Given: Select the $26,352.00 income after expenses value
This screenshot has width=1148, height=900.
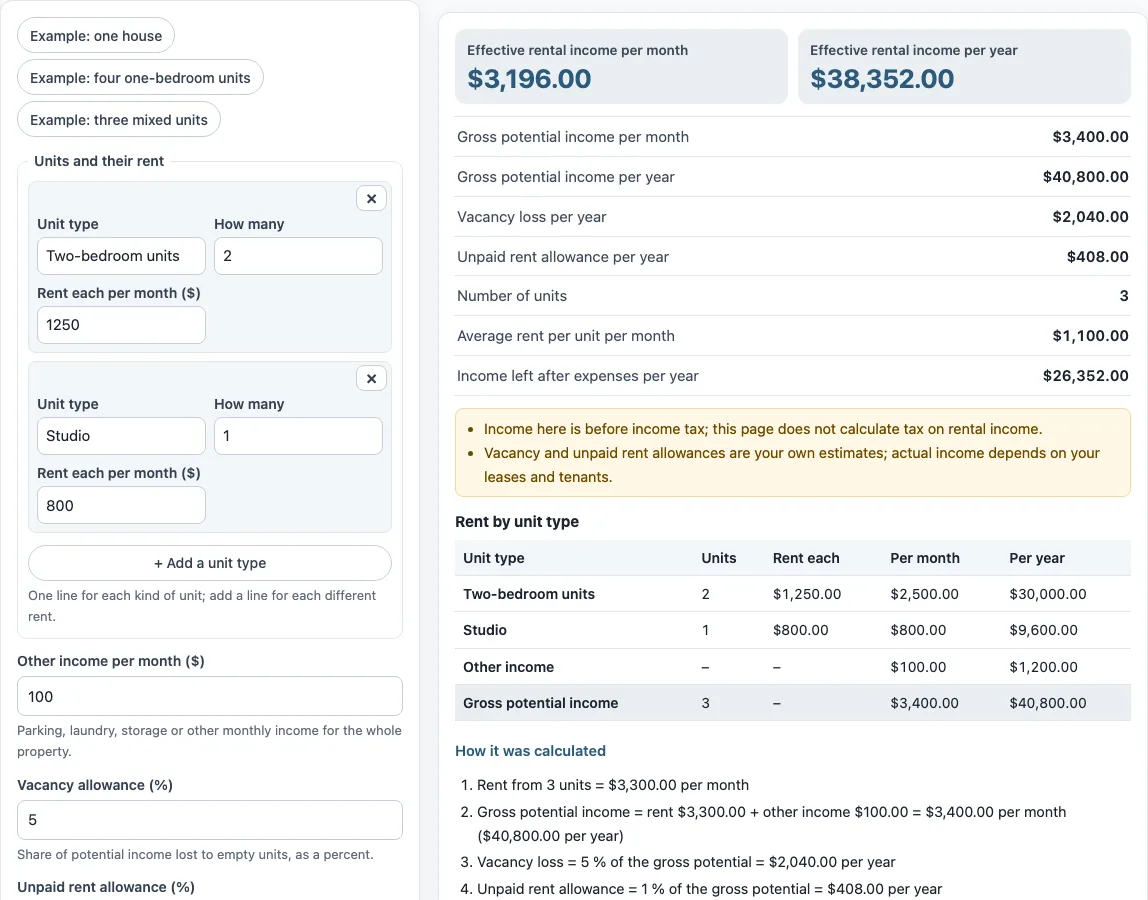Looking at the screenshot, I should pos(1086,376).
